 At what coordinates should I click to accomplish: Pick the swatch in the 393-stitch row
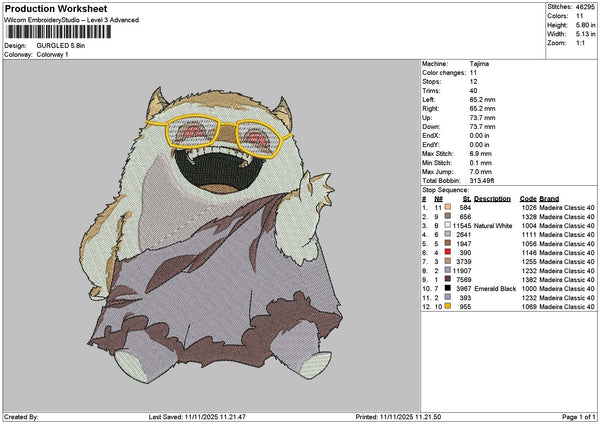tap(448, 297)
